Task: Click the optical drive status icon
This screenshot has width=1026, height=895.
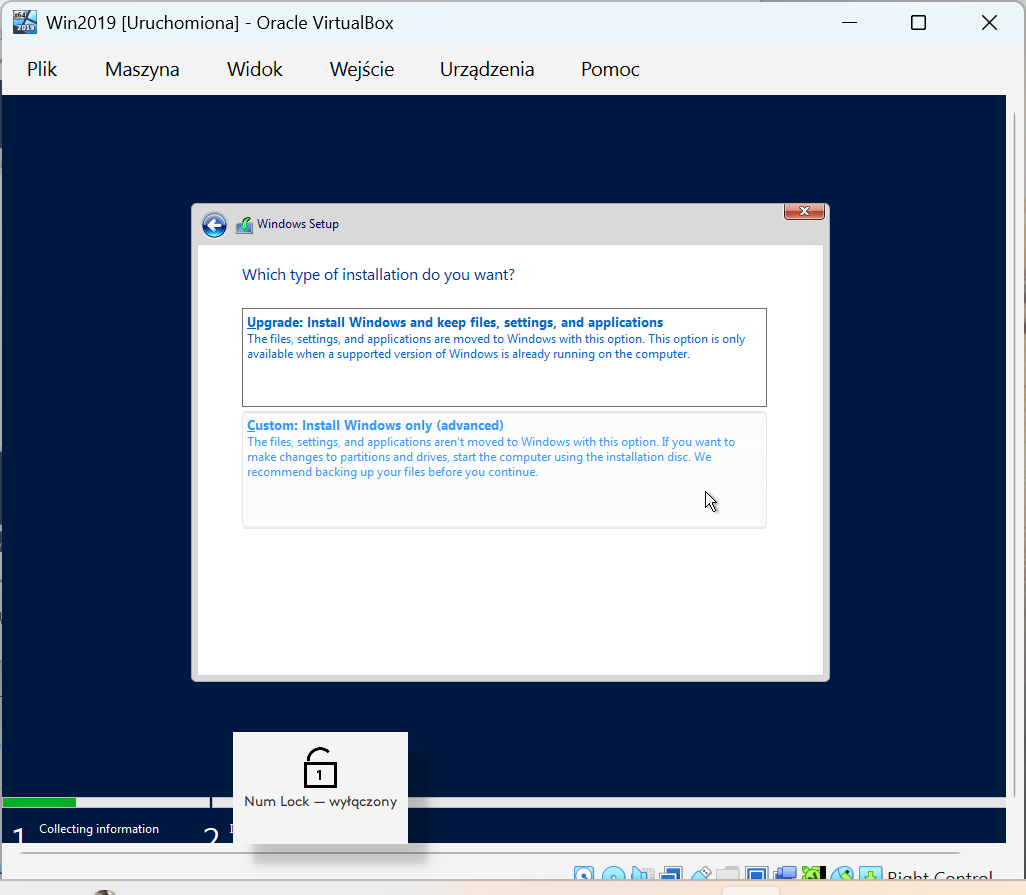Action: click(613, 873)
